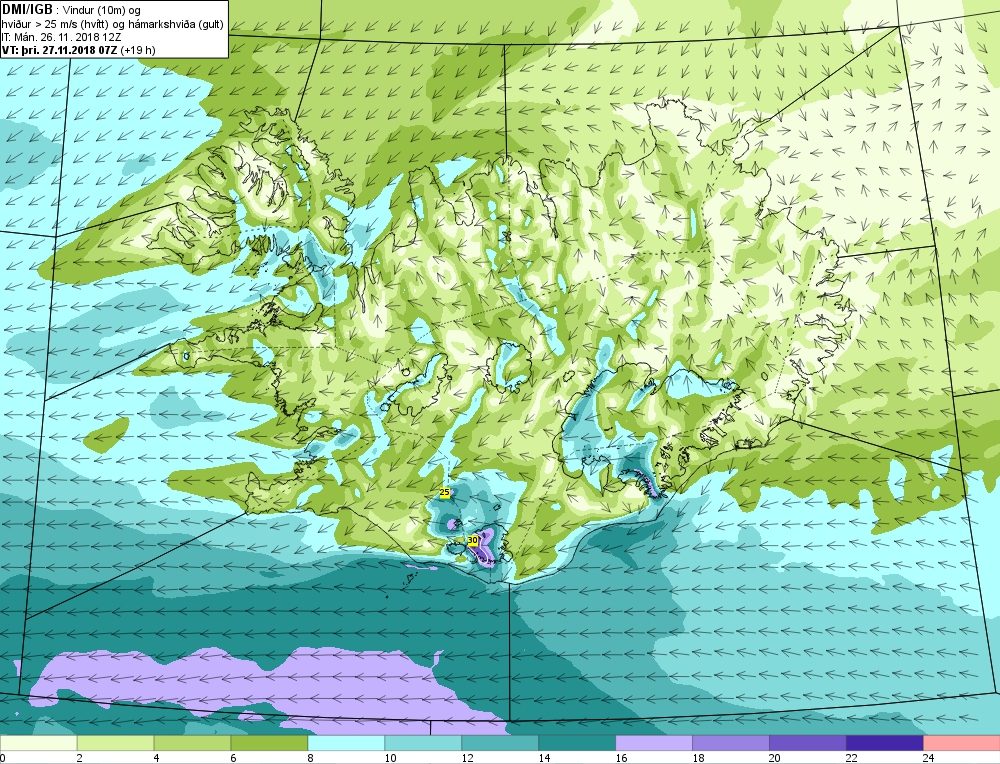Click the 'VT: þri. 27.11.2018 07Z (+19 h)' line
This screenshot has width=1000, height=764.
coord(78,50)
